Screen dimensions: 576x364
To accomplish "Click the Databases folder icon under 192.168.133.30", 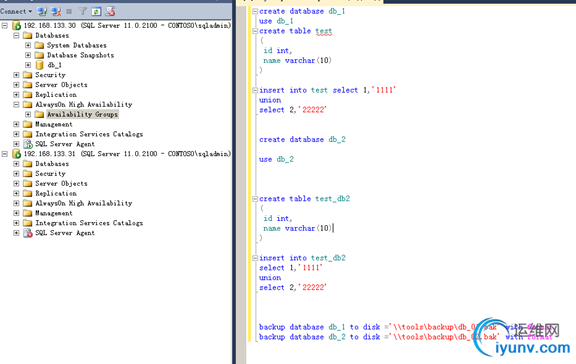I will click(x=28, y=35).
